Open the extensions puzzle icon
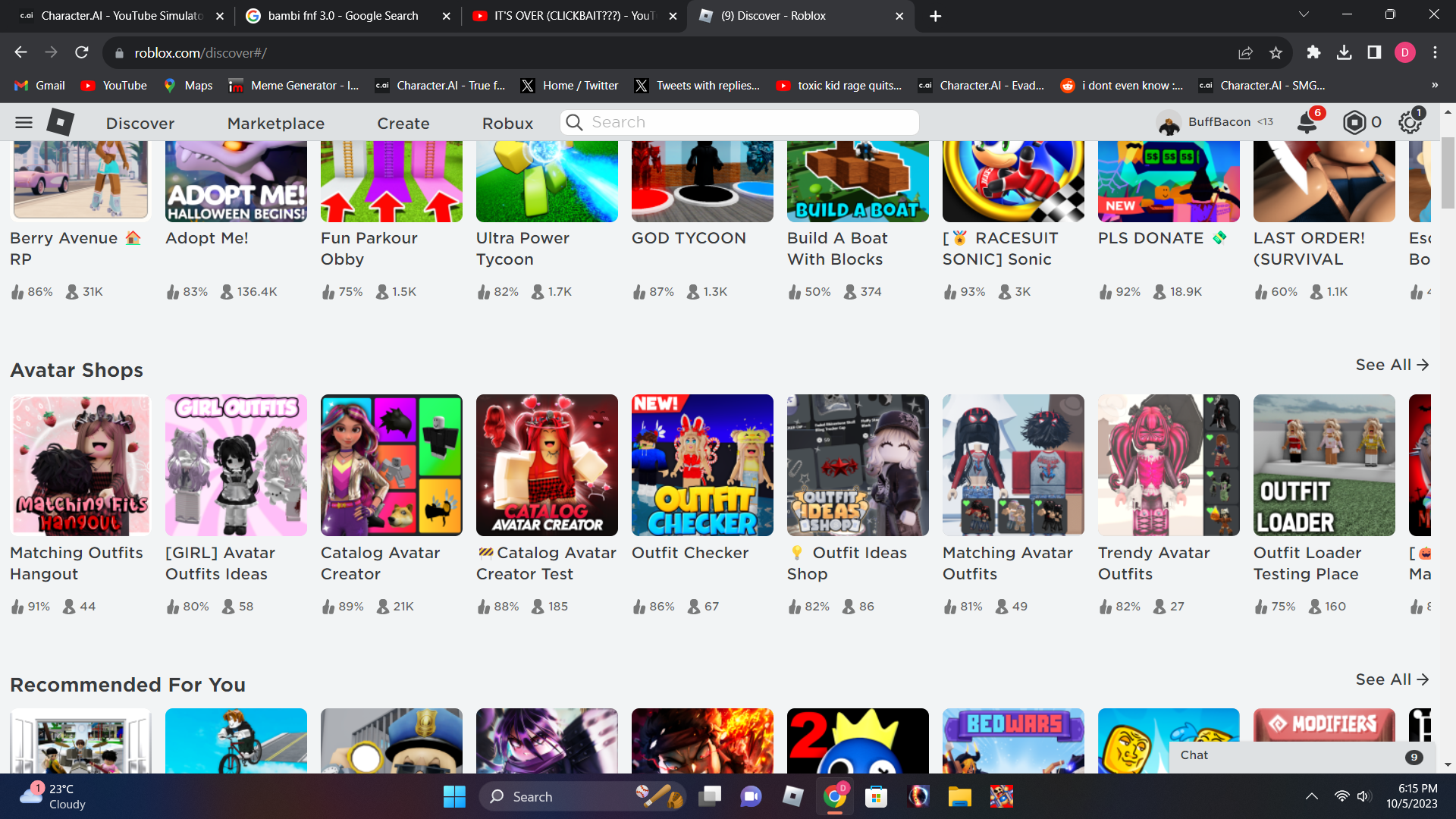The width and height of the screenshot is (1456, 819). [1314, 52]
